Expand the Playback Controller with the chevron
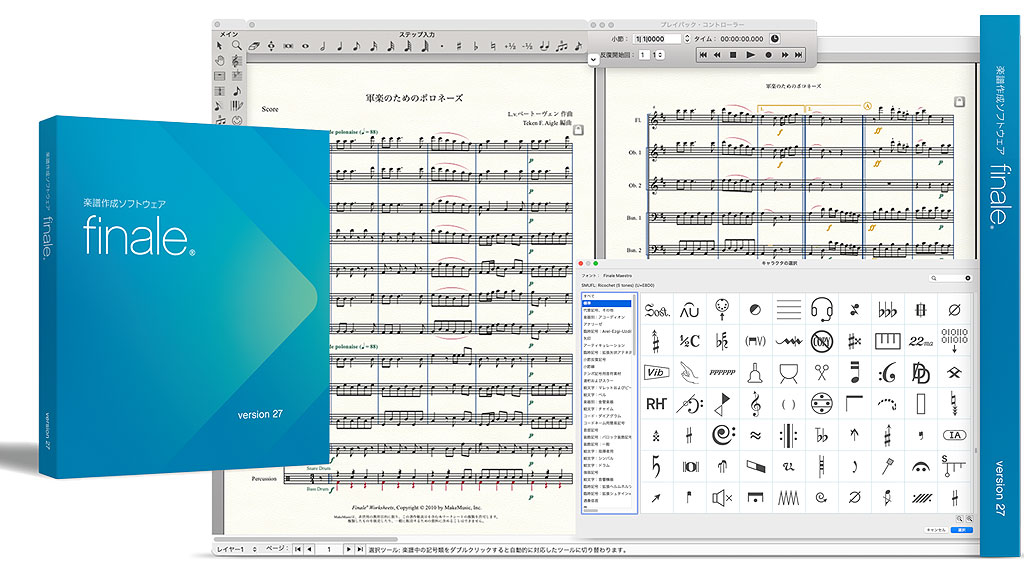This screenshot has width=1024, height=576. tap(593, 59)
